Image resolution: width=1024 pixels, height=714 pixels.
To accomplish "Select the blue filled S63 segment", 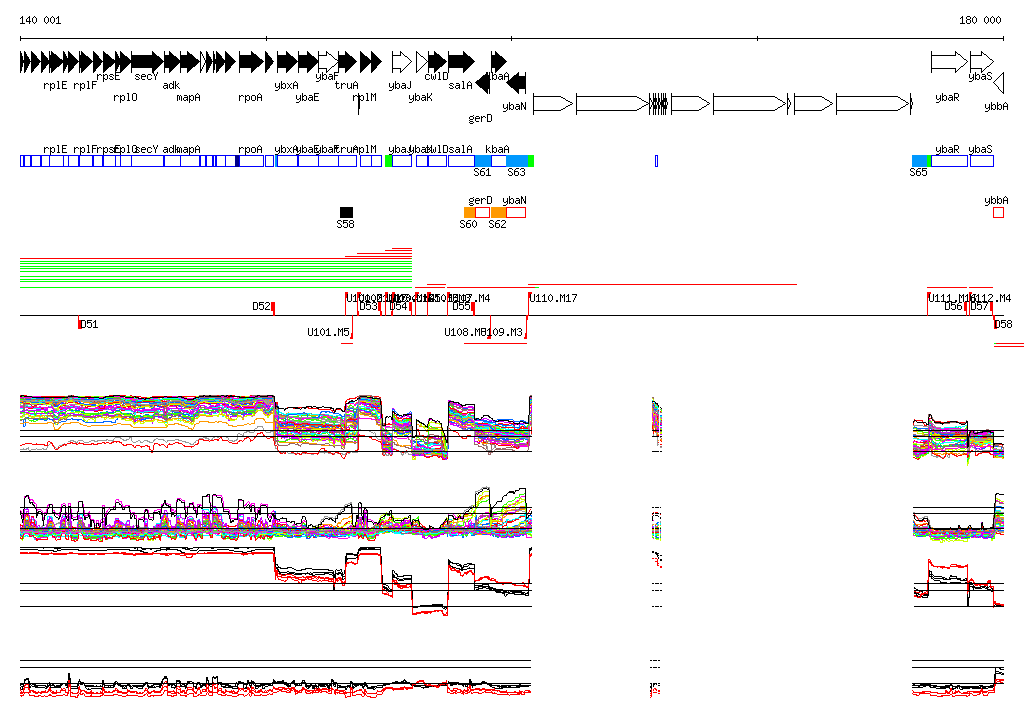I will click(517, 161).
